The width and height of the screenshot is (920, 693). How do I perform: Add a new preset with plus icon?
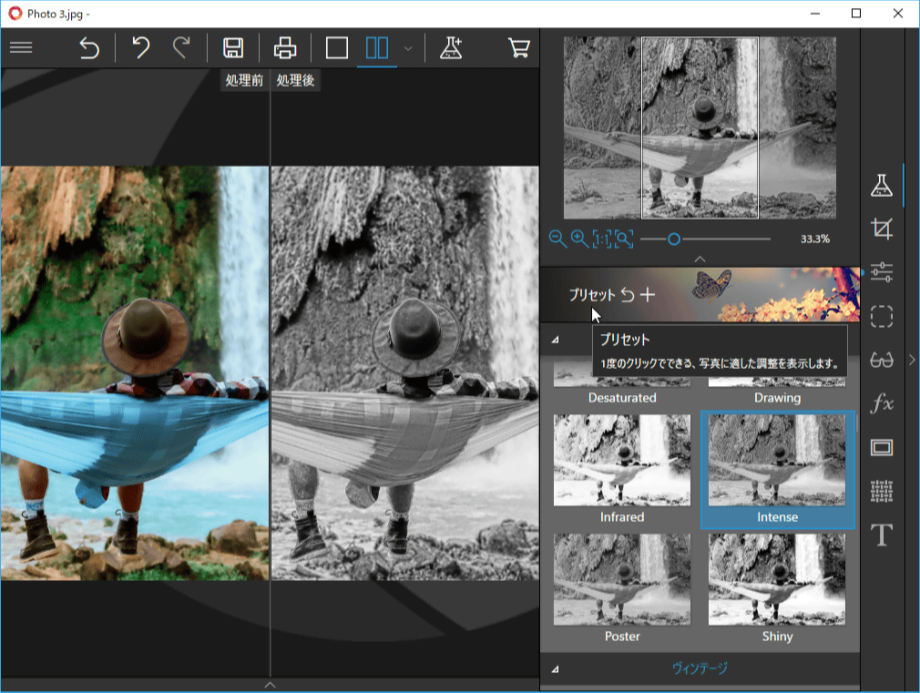647,295
